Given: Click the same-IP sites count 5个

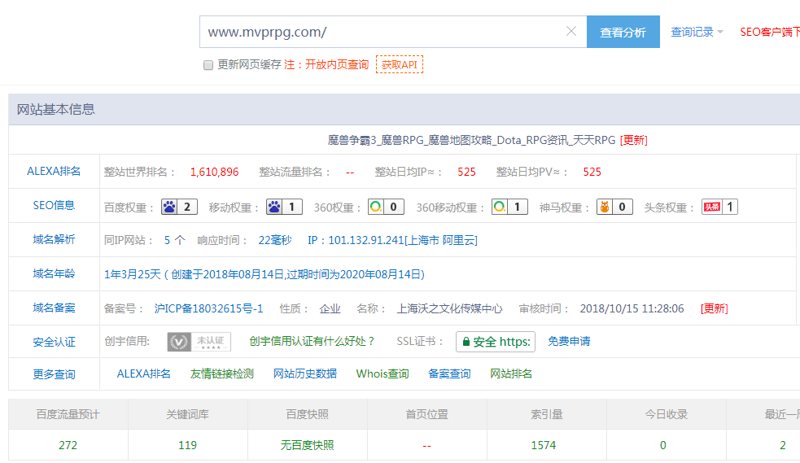Looking at the screenshot, I should click(x=174, y=240).
